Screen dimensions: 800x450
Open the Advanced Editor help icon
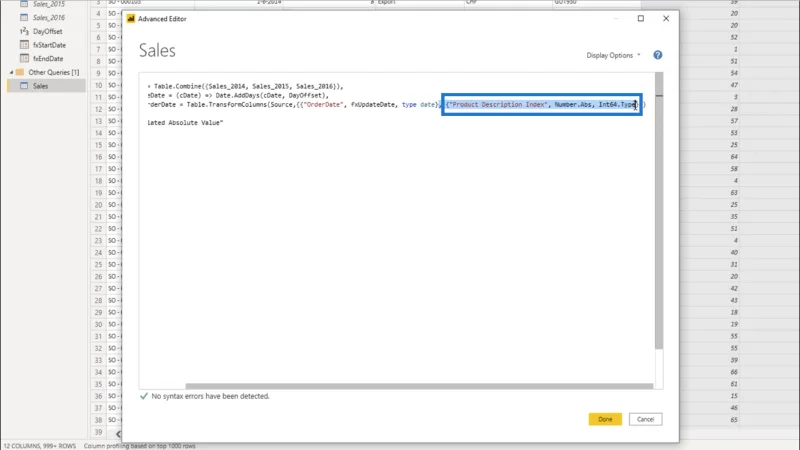pos(658,55)
